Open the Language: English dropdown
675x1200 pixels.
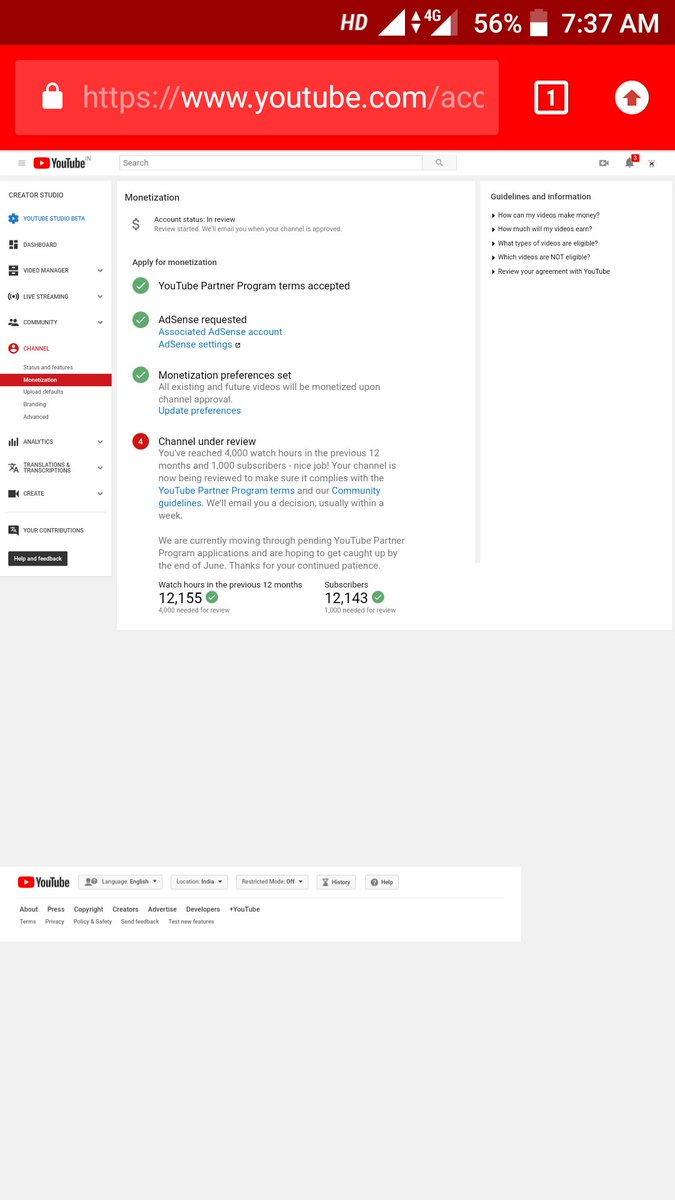(121, 882)
